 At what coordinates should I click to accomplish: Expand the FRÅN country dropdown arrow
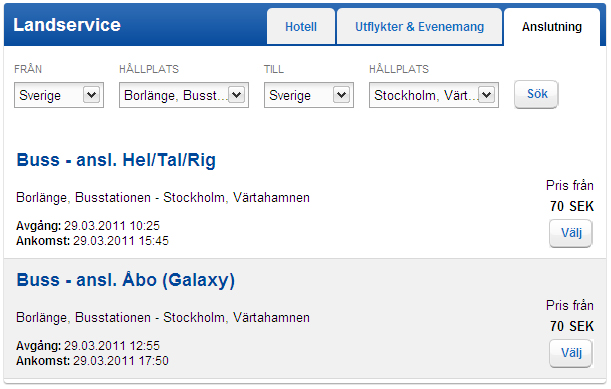click(x=91, y=95)
